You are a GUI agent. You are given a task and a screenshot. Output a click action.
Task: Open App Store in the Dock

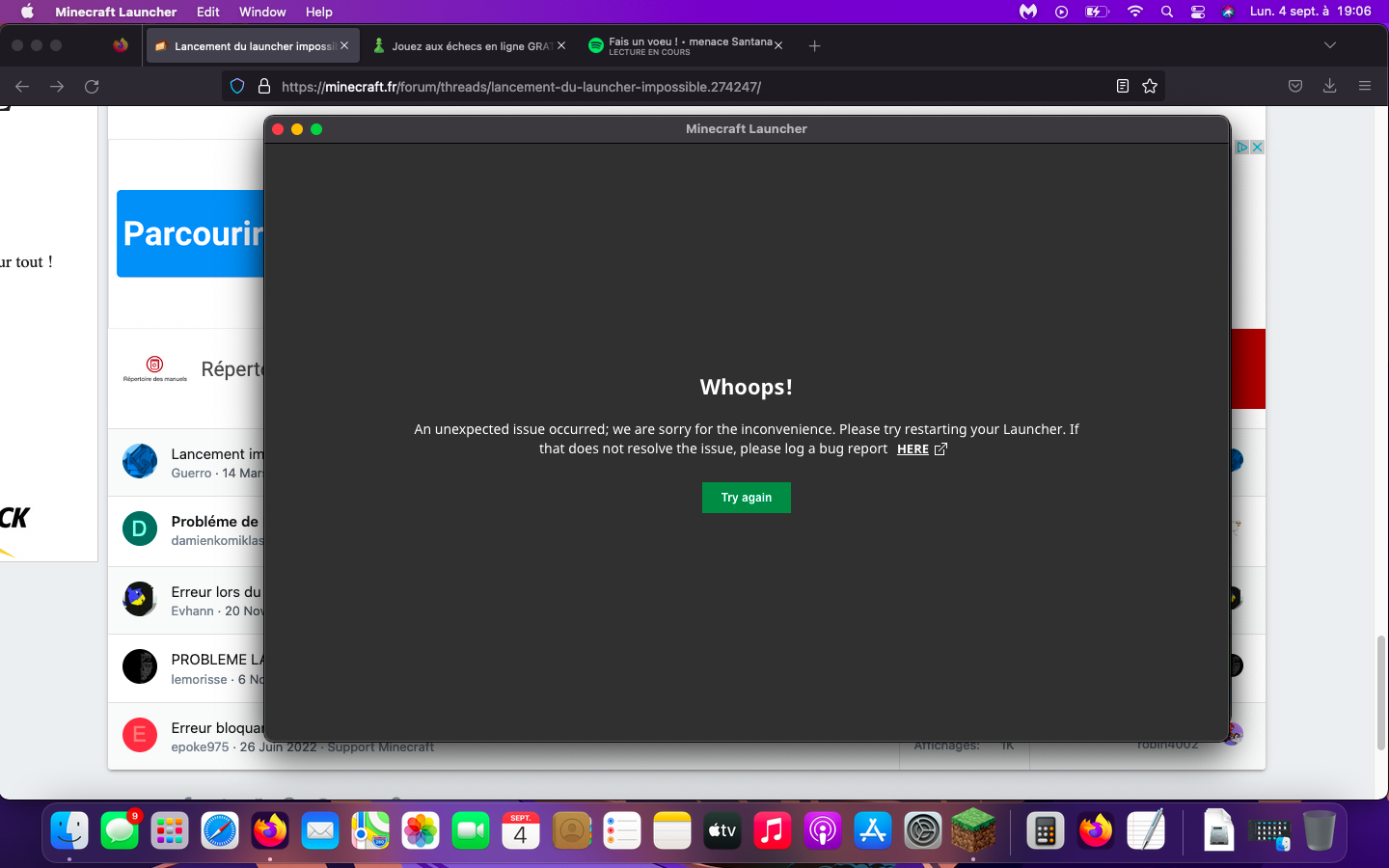click(x=873, y=830)
